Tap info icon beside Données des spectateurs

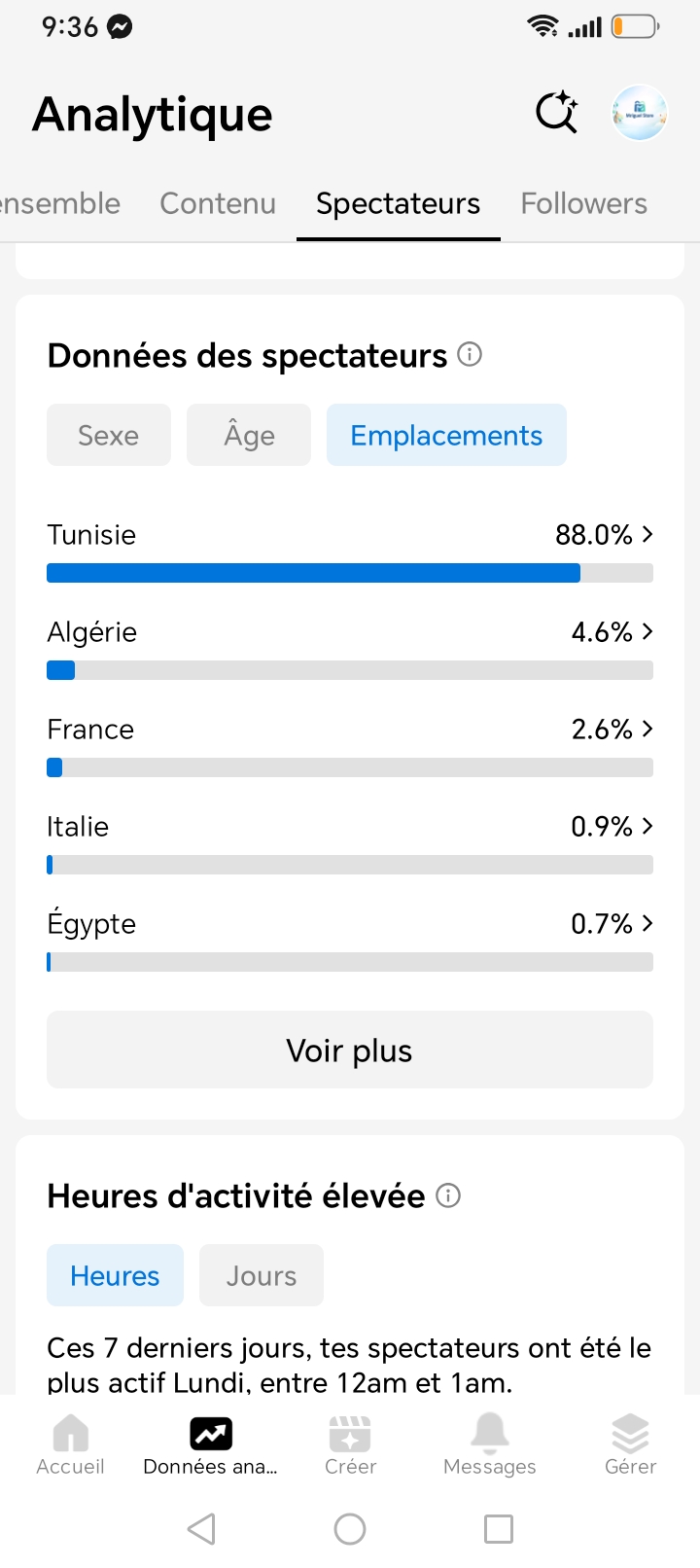click(x=470, y=354)
